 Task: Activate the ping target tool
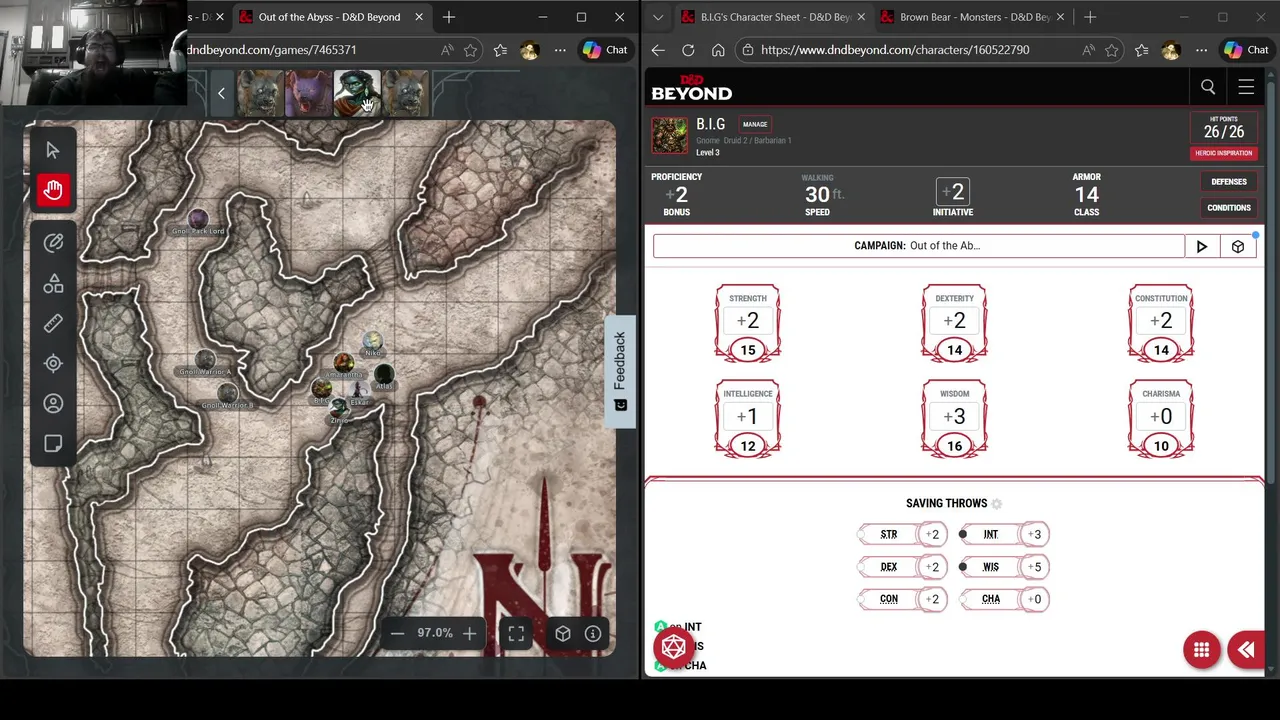[x=53, y=363]
